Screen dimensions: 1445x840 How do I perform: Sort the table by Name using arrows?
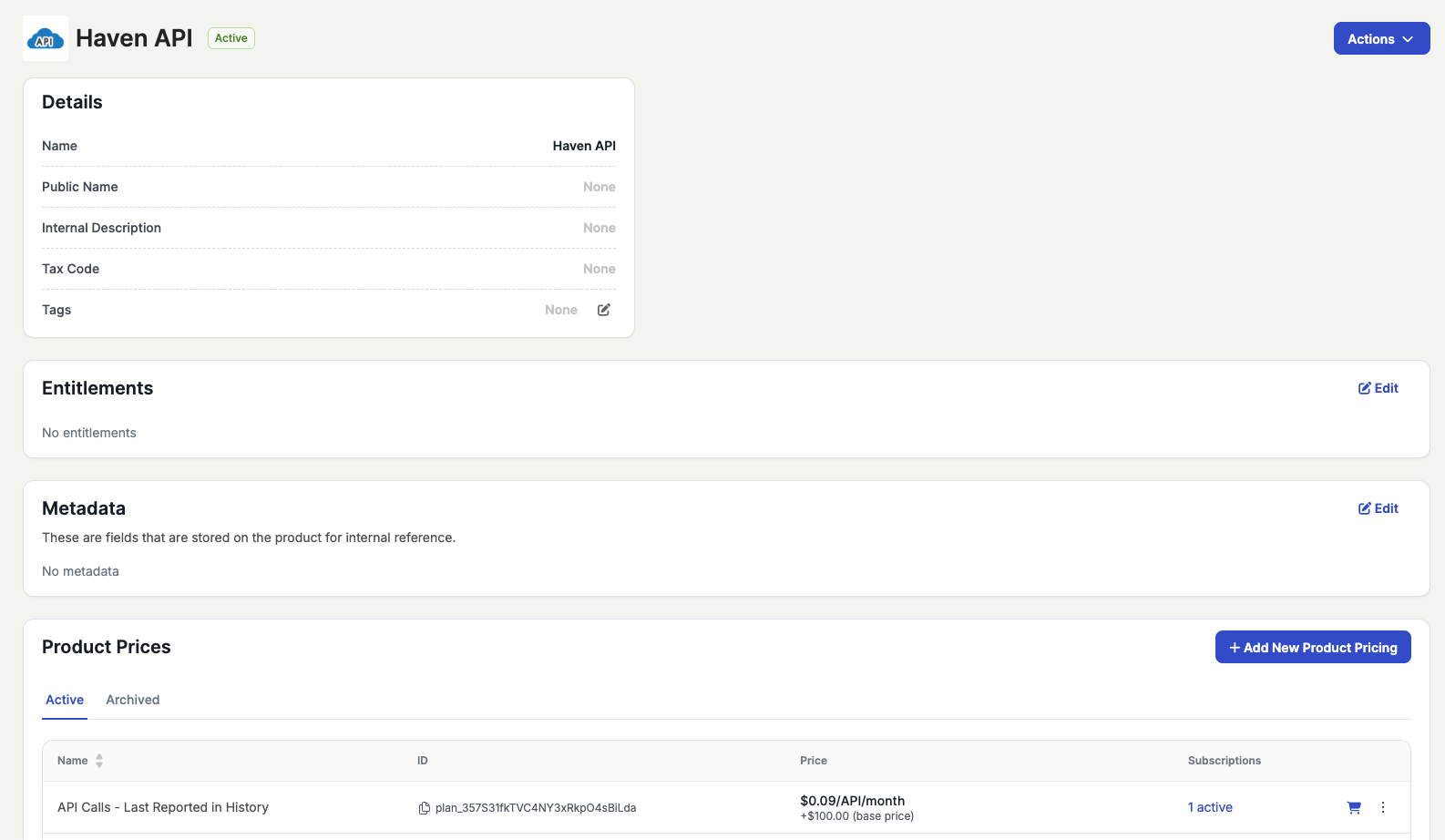[x=99, y=761]
